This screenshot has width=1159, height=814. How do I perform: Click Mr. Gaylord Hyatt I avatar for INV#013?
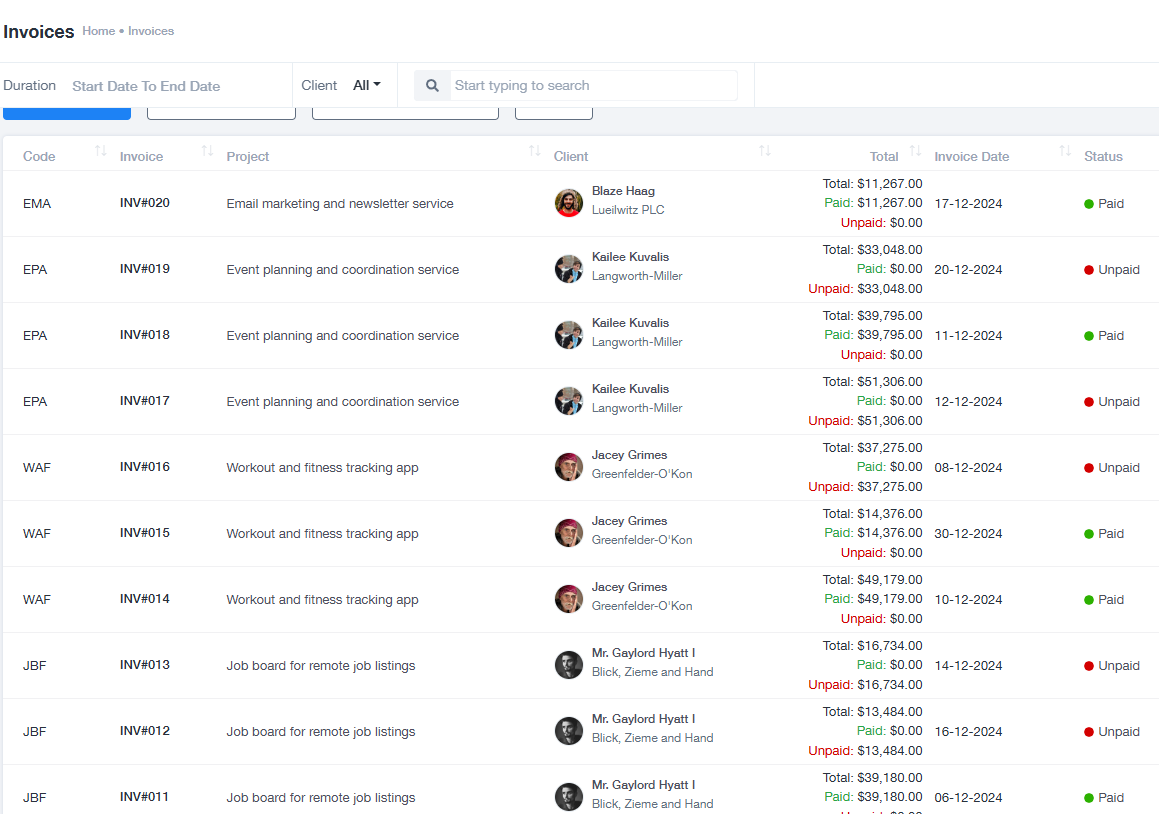568,665
